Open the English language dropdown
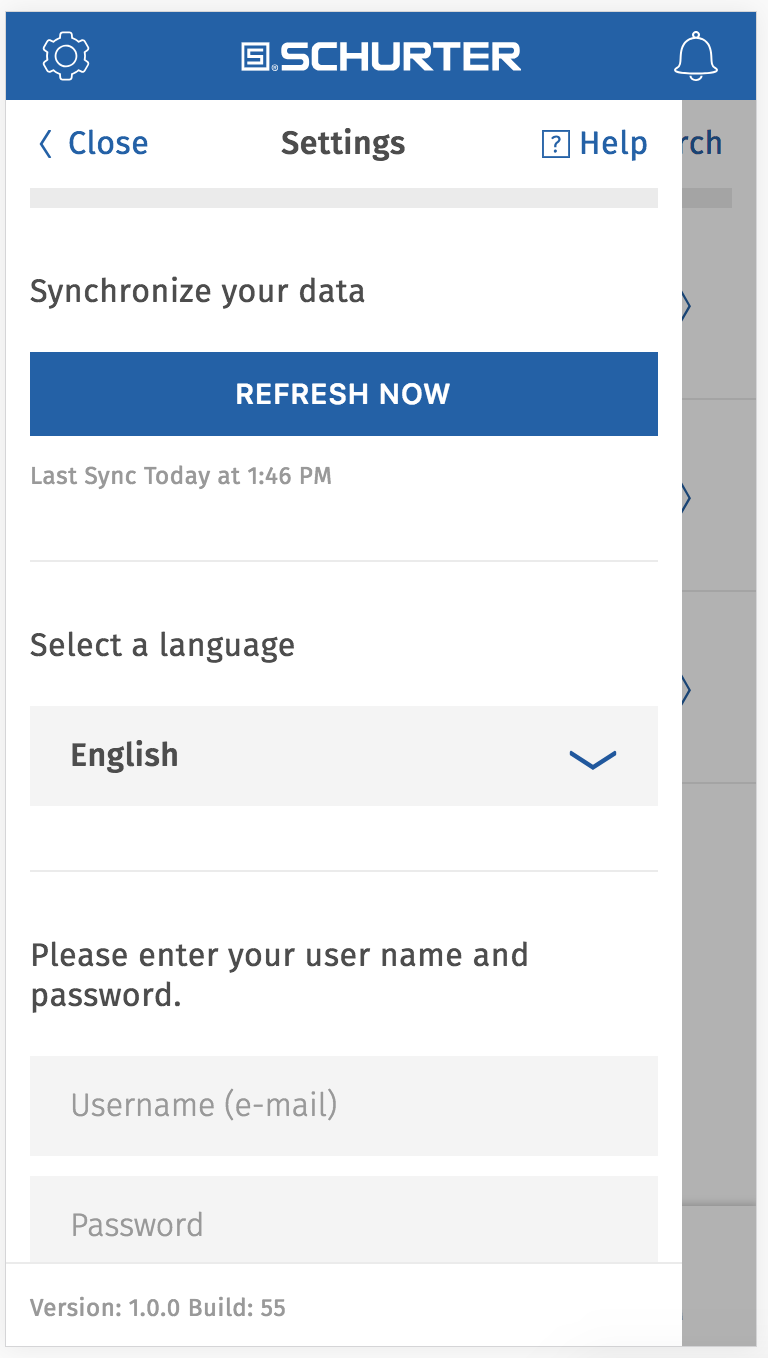Viewport: 768px width, 1358px height. pos(344,756)
